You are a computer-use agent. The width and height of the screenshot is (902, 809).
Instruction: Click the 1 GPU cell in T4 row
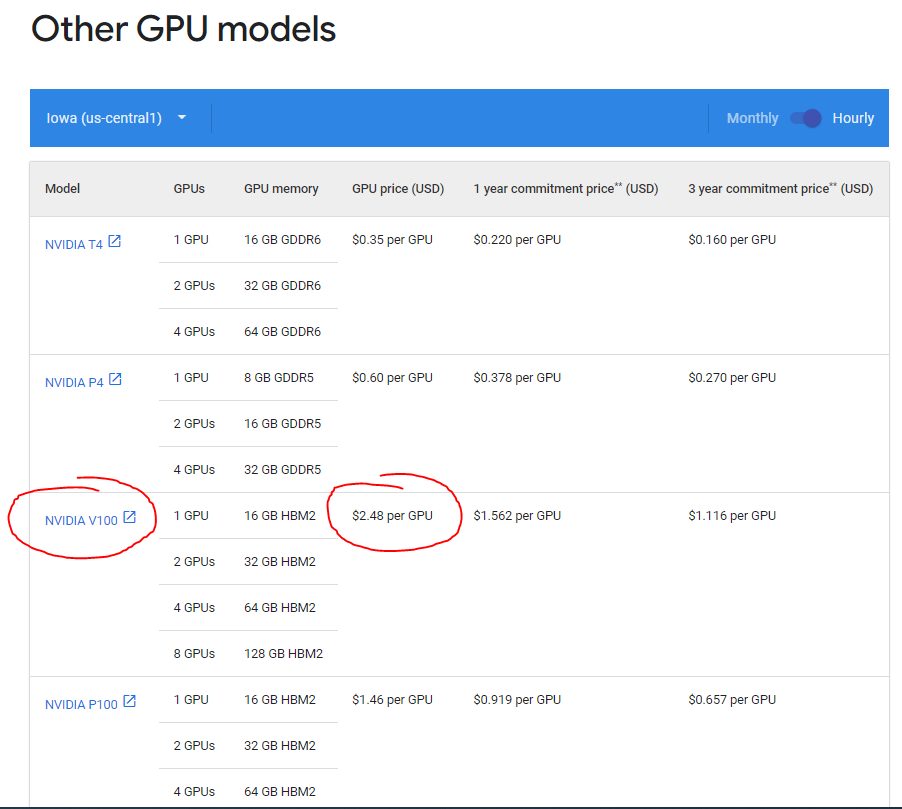coord(191,240)
